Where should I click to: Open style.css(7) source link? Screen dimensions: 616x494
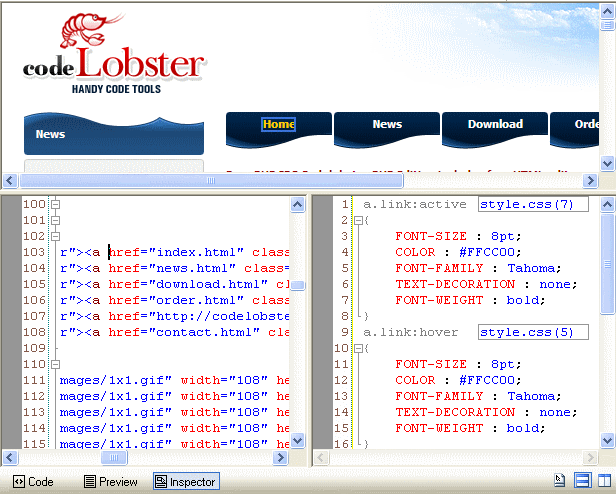(x=533, y=204)
